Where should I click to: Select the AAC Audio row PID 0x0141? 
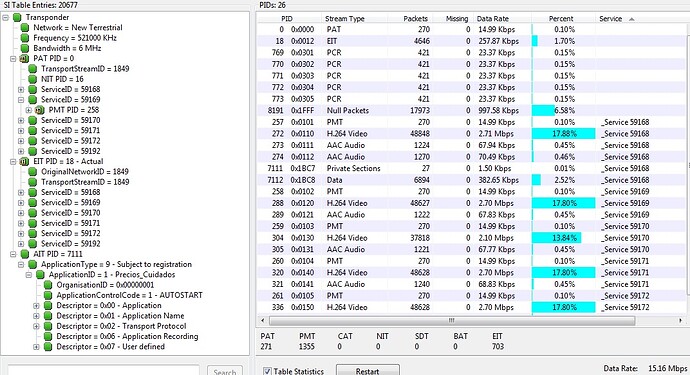pos(471,284)
